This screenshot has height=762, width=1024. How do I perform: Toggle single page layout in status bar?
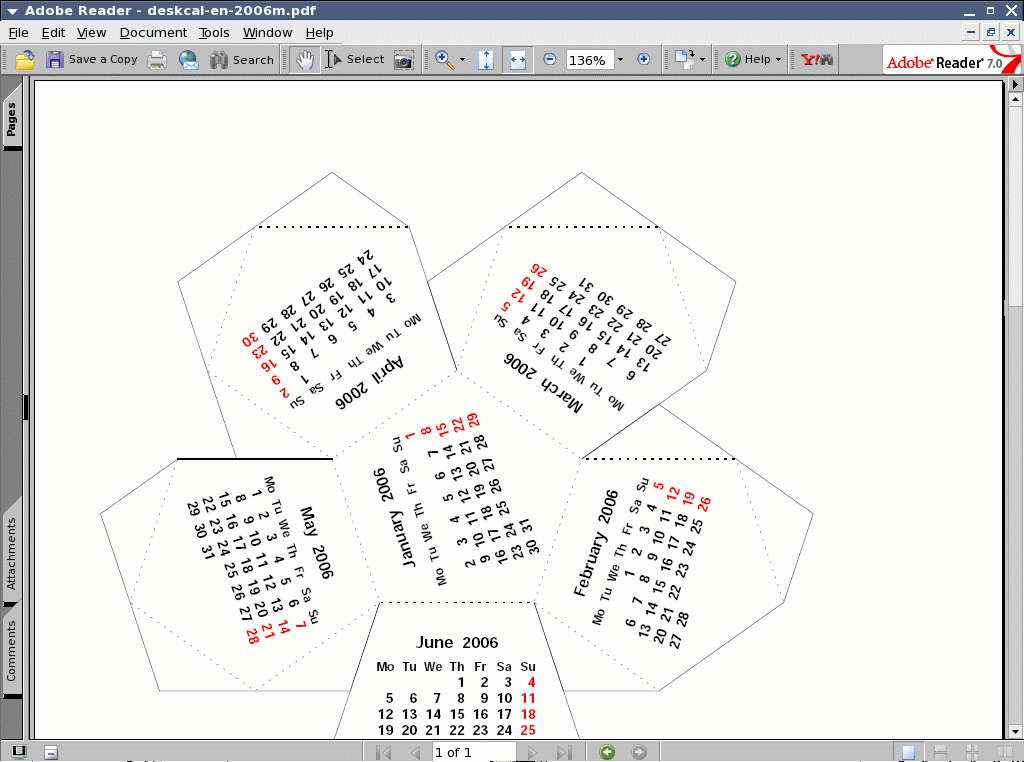tap(907, 752)
